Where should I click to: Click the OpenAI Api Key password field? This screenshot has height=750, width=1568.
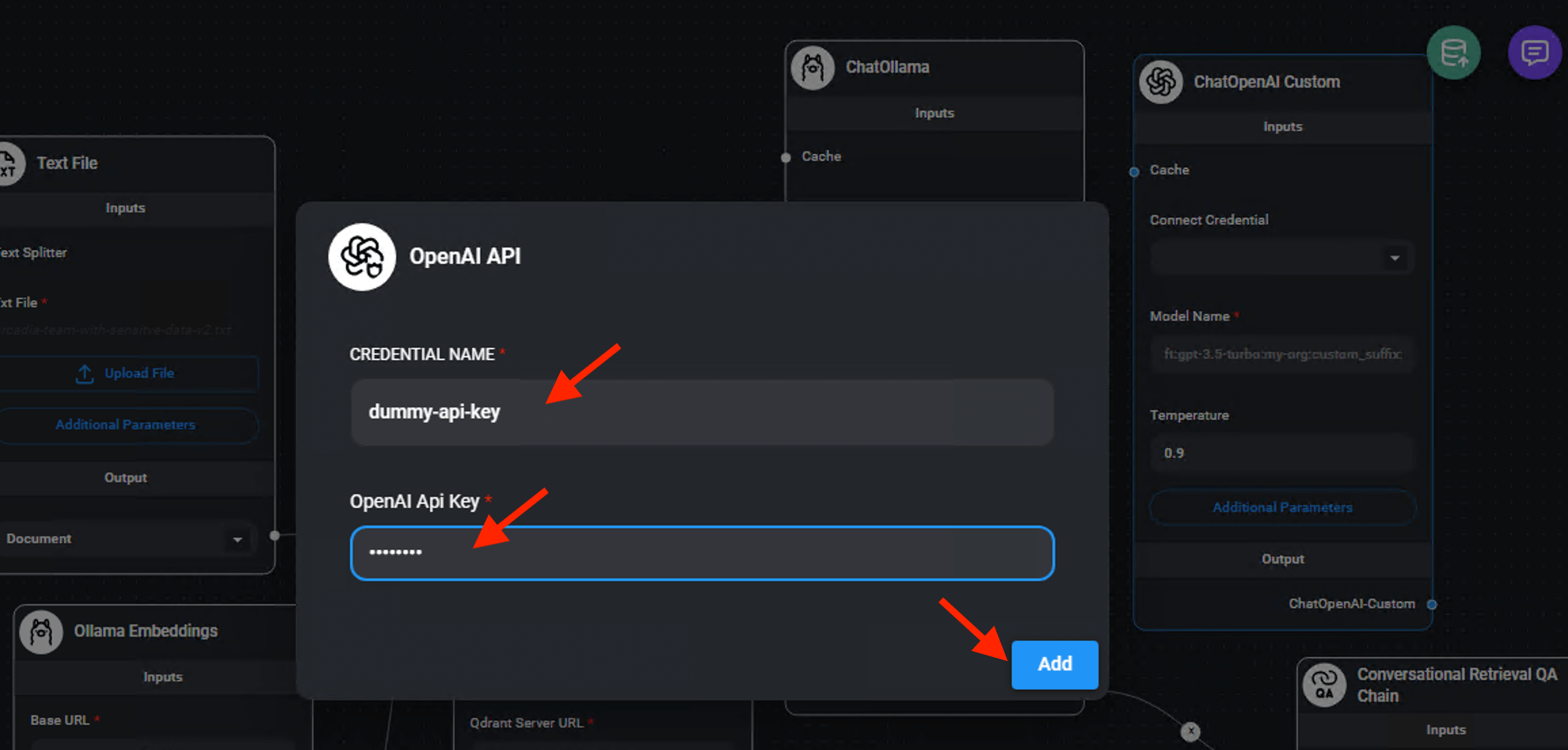click(x=701, y=553)
